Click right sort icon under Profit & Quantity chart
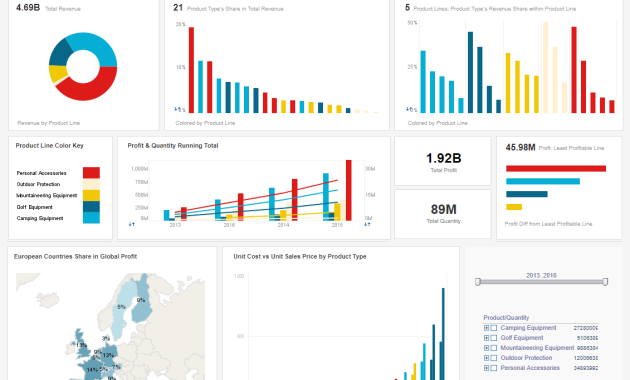 pos(367,225)
